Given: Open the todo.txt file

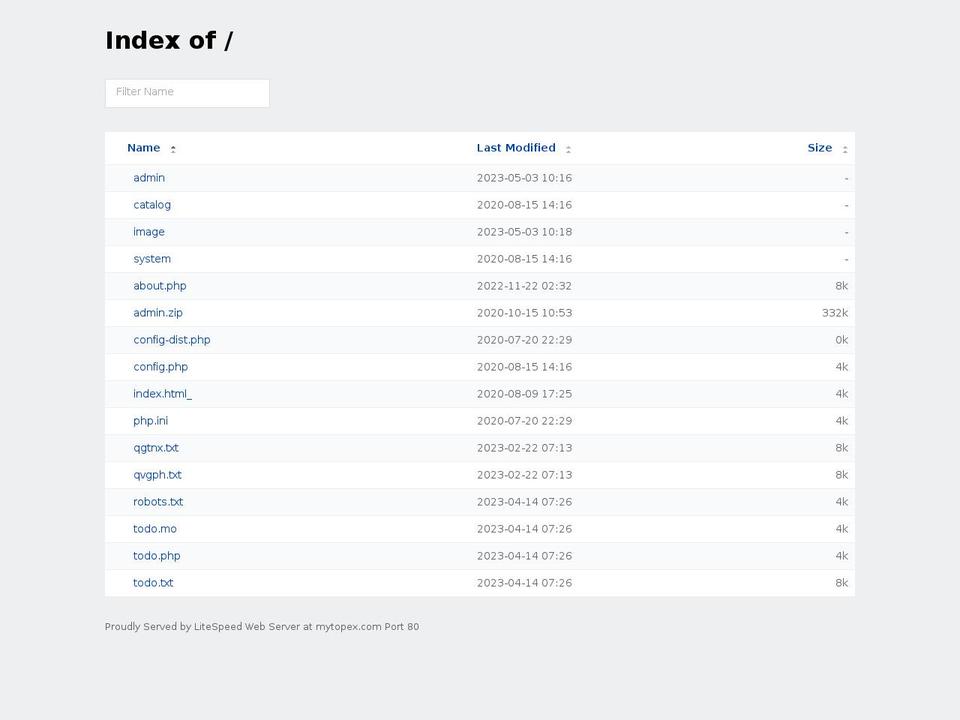Looking at the screenshot, I should coord(153,582).
